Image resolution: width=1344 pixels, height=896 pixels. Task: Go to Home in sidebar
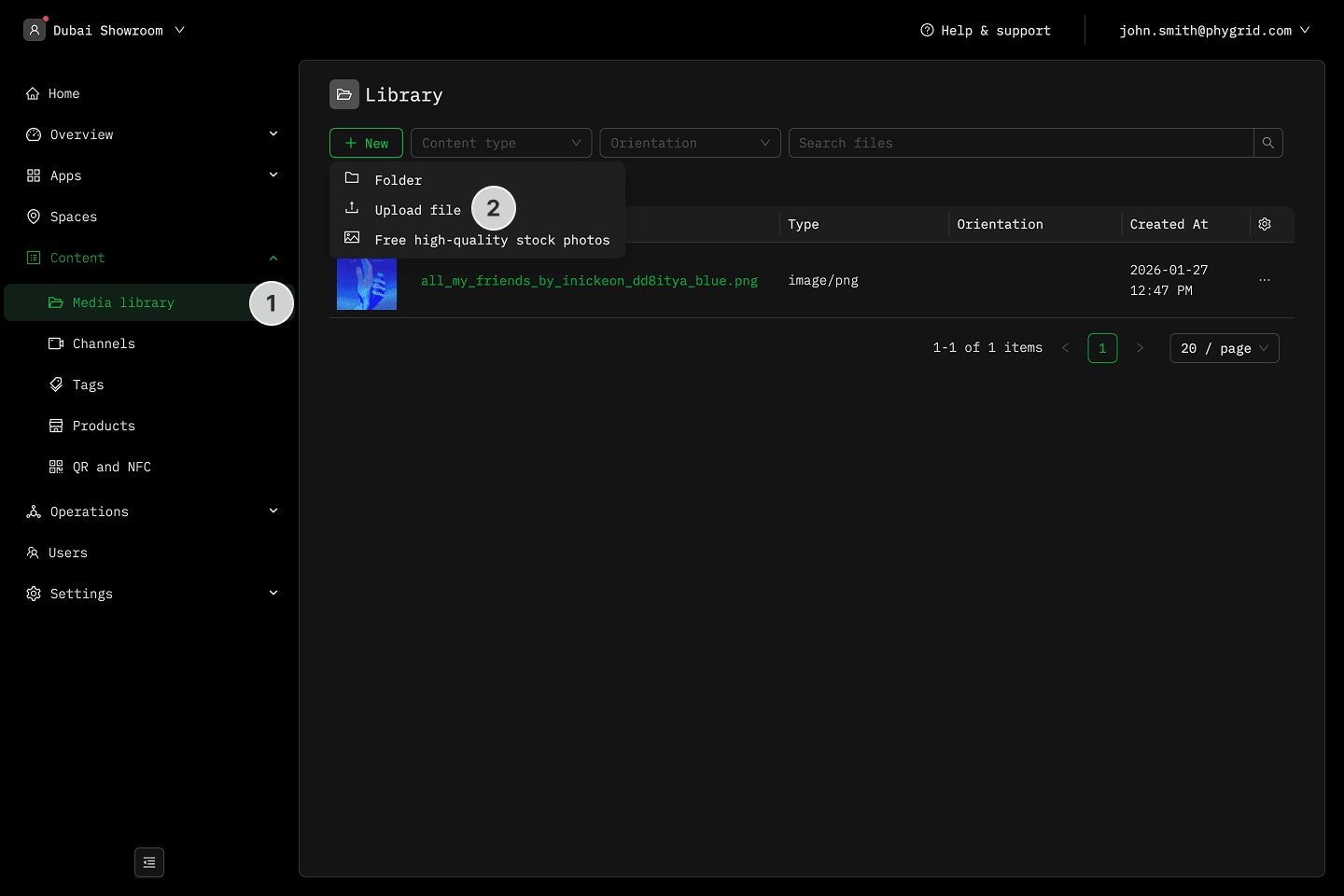tap(63, 93)
